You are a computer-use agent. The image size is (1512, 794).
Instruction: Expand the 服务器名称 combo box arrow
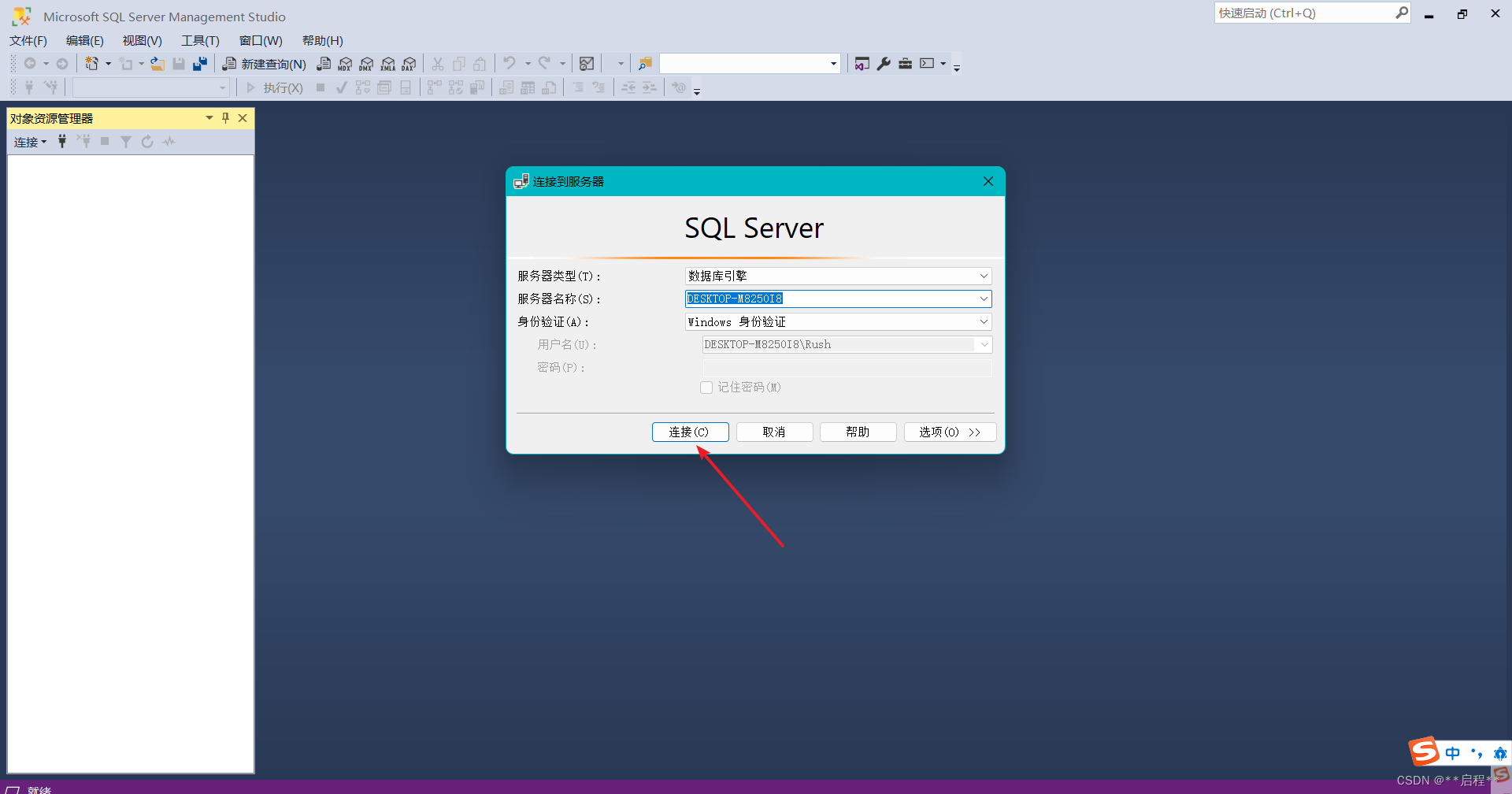(984, 299)
